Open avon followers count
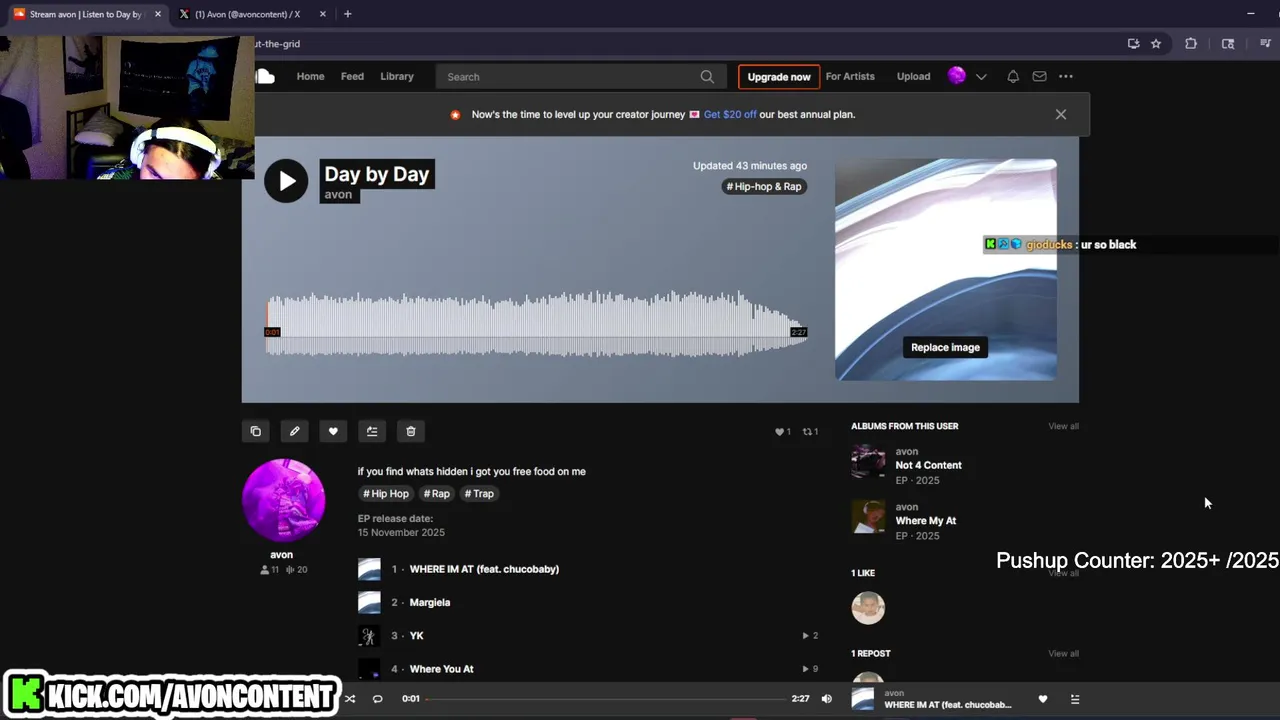Screen dimensions: 1280x720 pos(270,570)
